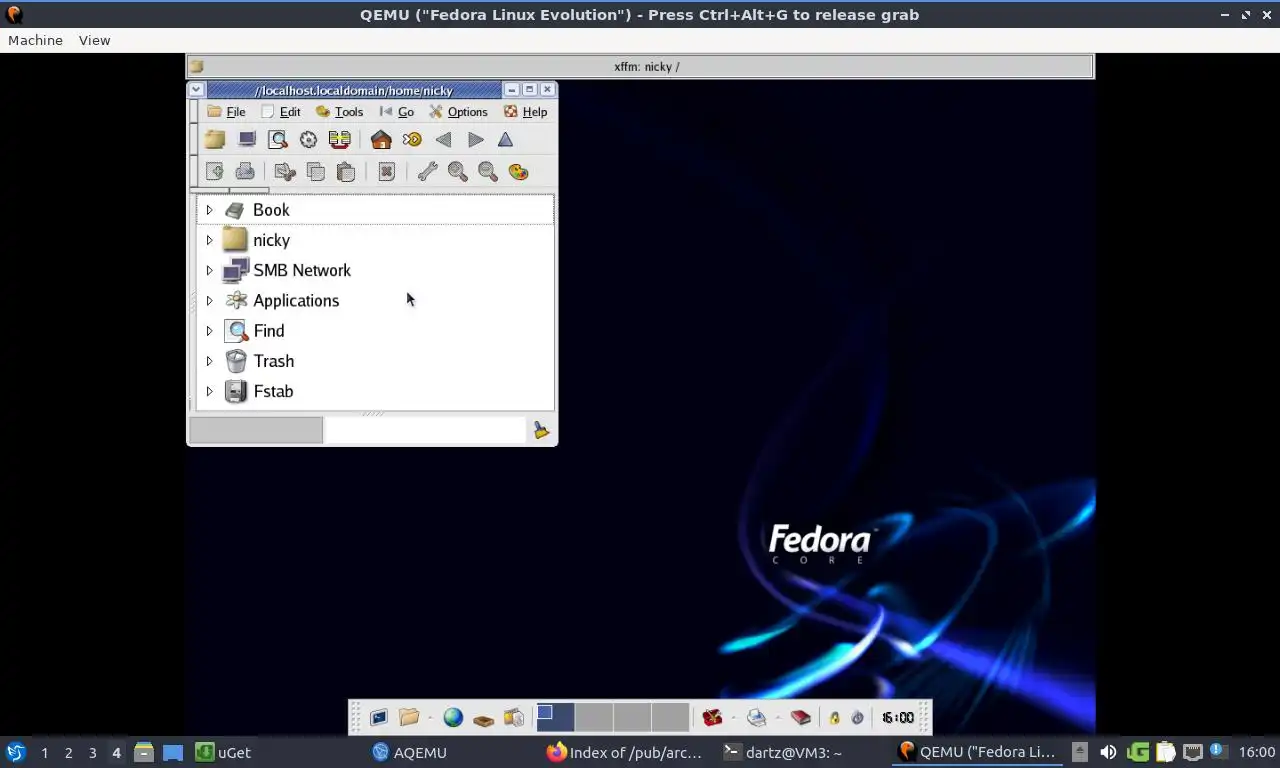Open the Help menu in xffm
Viewport: 1280px width, 768px height.
(x=525, y=112)
